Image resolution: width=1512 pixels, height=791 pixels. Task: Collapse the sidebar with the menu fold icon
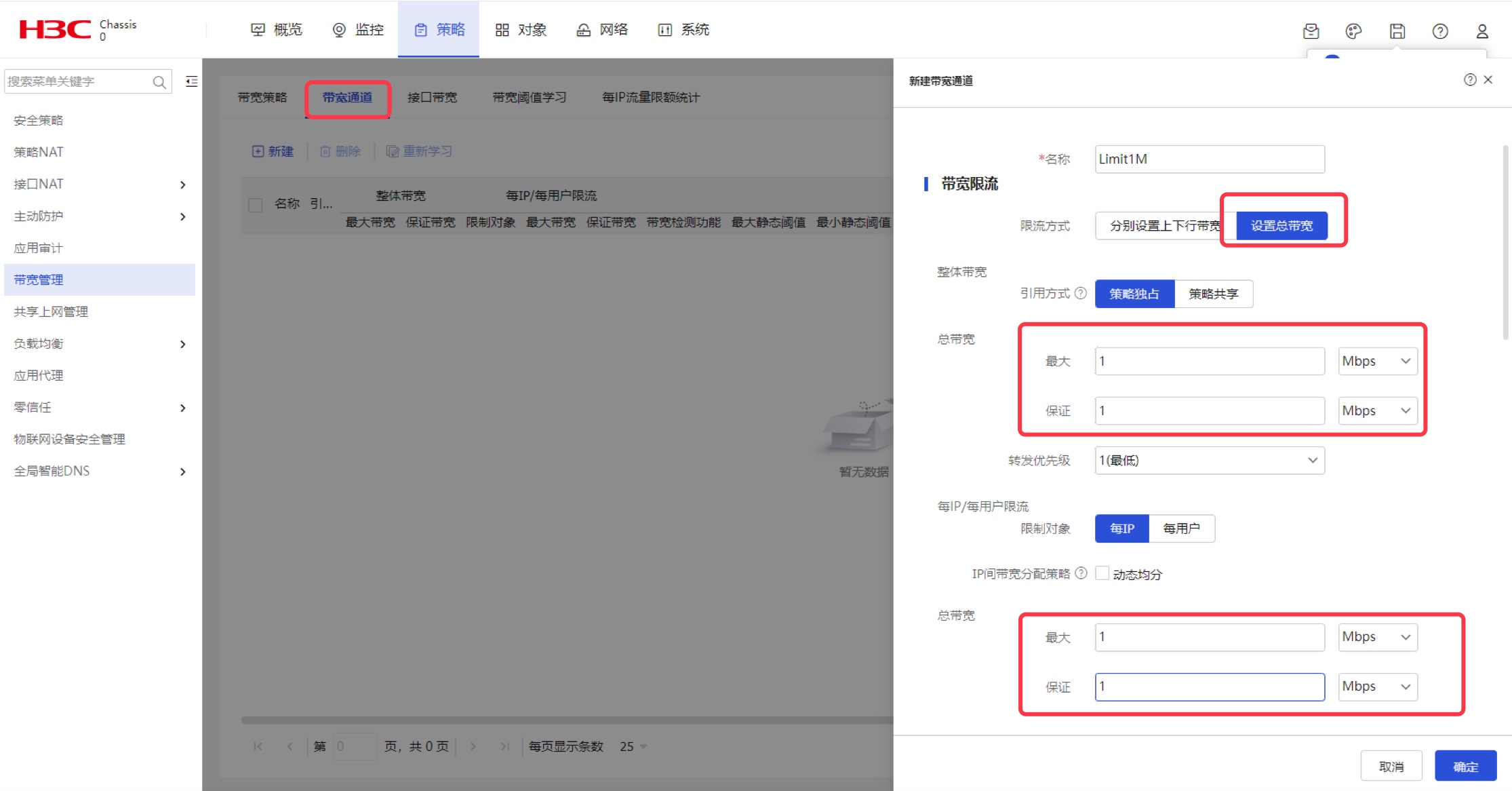(192, 81)
